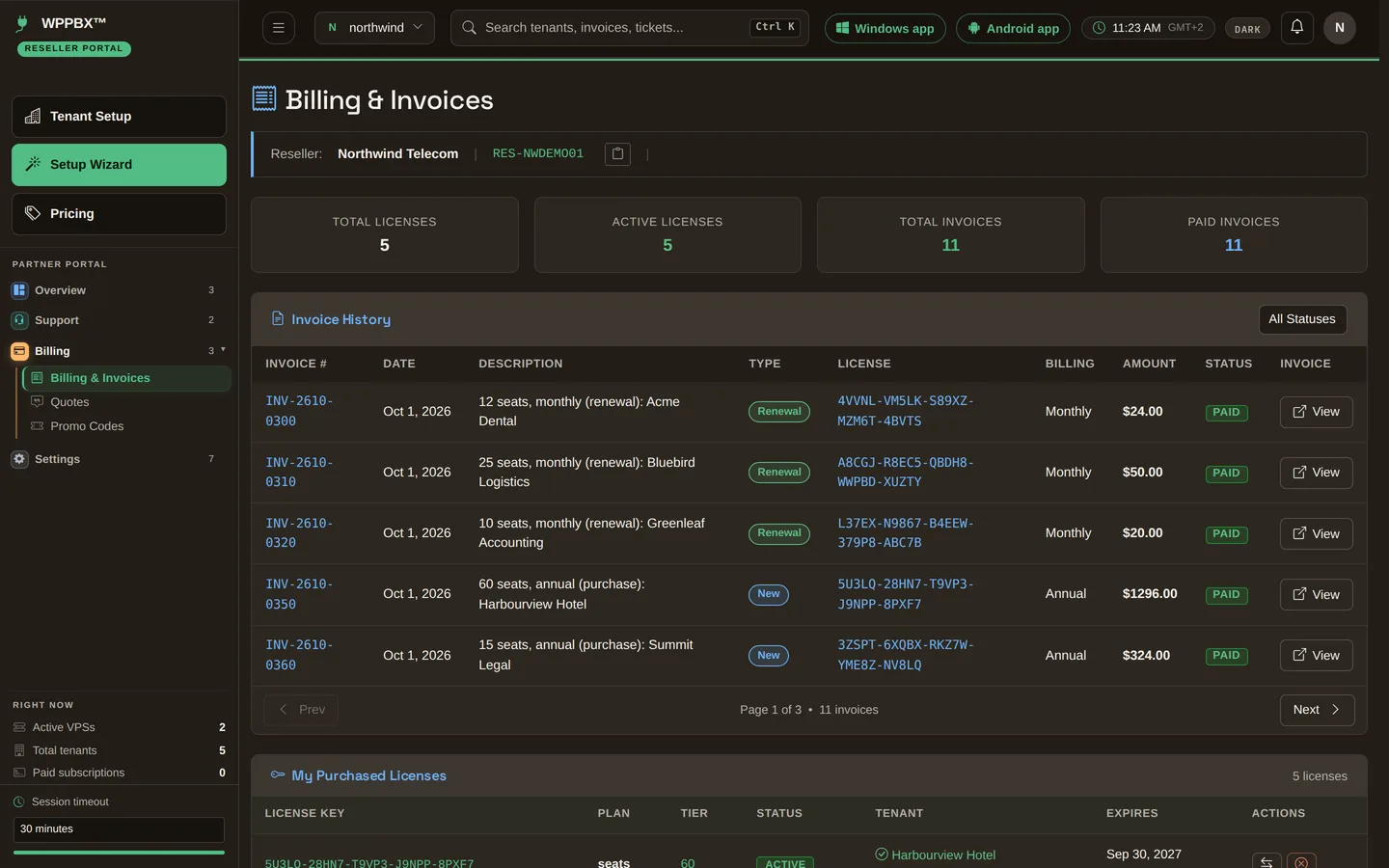Click the Android logo in the Android app button
This screenshot has width=1389, height=868.
pyautogui.click(x=973, y=28)
